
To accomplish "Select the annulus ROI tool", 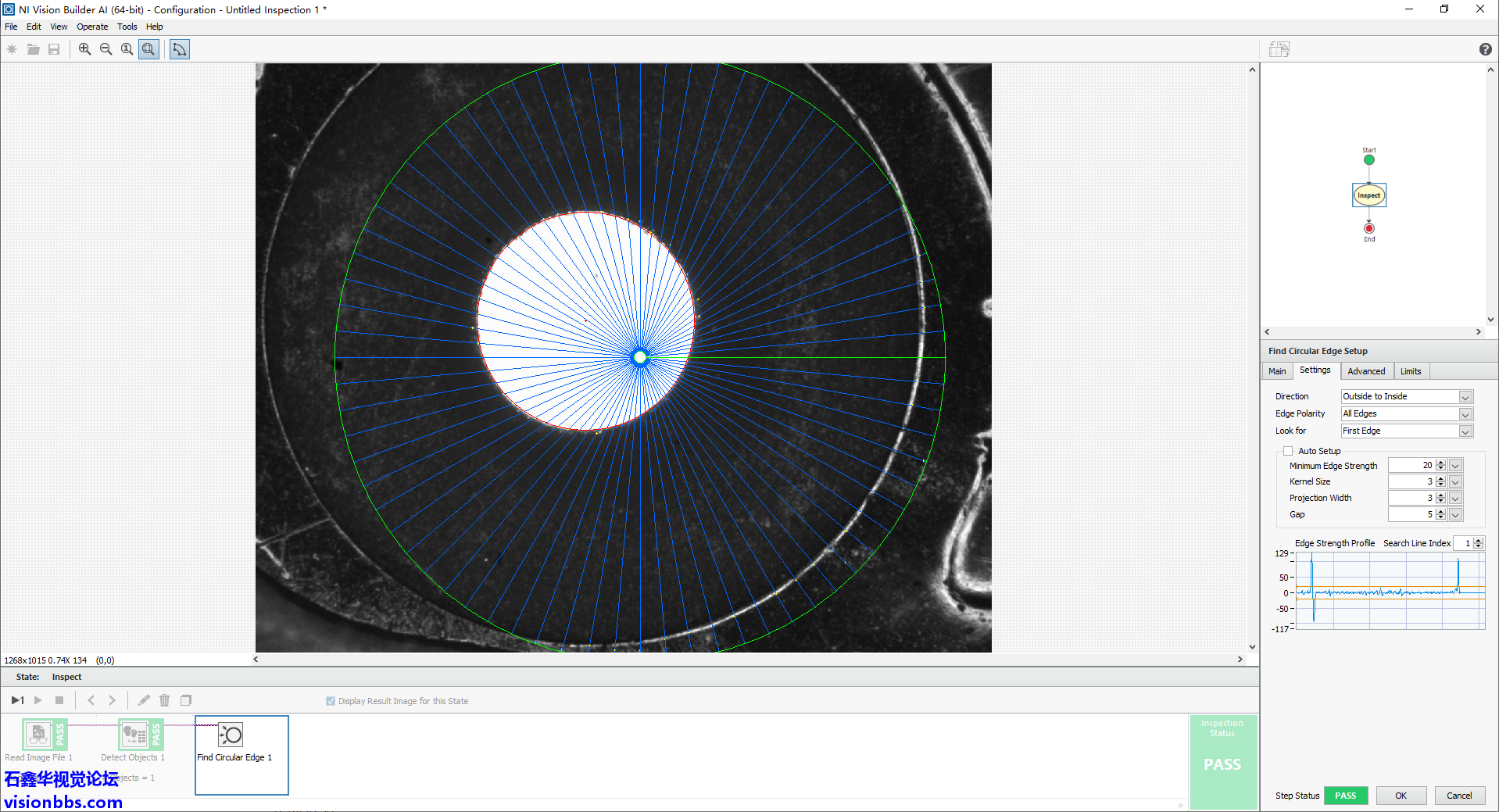I will pos(180,49).
